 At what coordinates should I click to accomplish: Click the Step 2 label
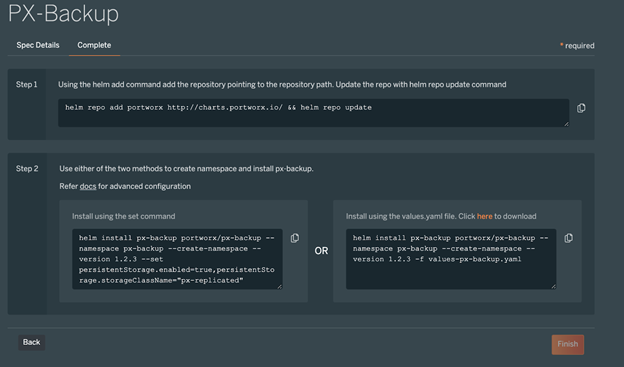[27, 169]
